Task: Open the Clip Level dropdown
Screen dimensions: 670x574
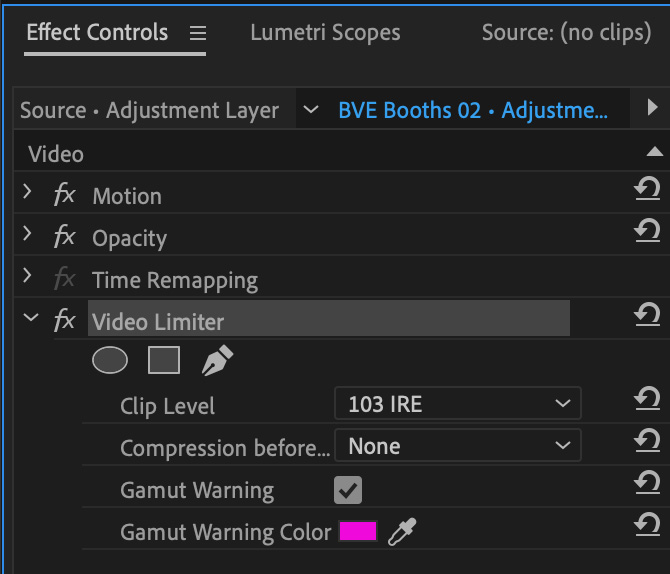Action: click(x=458, y=403)
